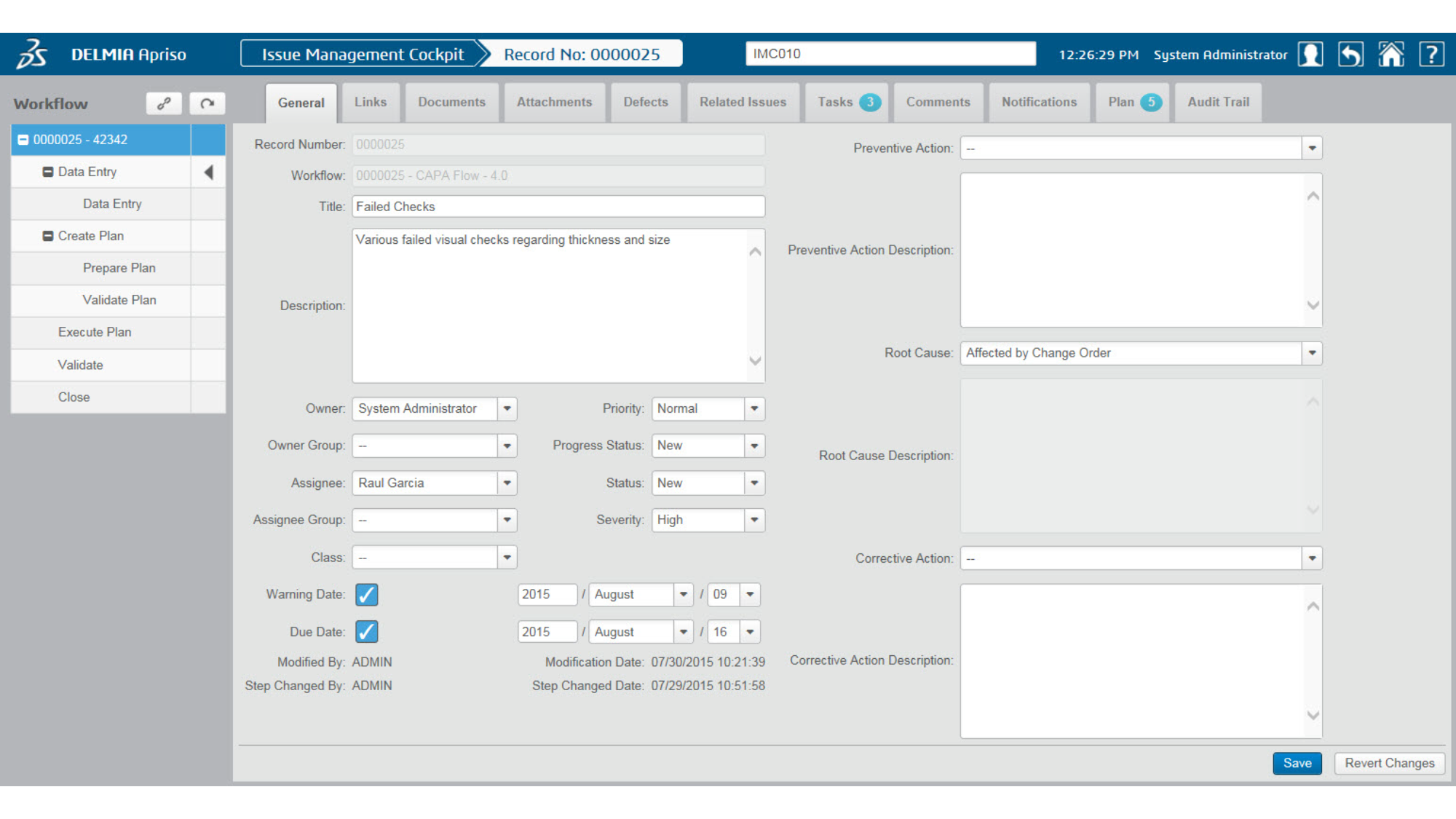Click the DELMIA Apriso logo icon

coord(33,55)
